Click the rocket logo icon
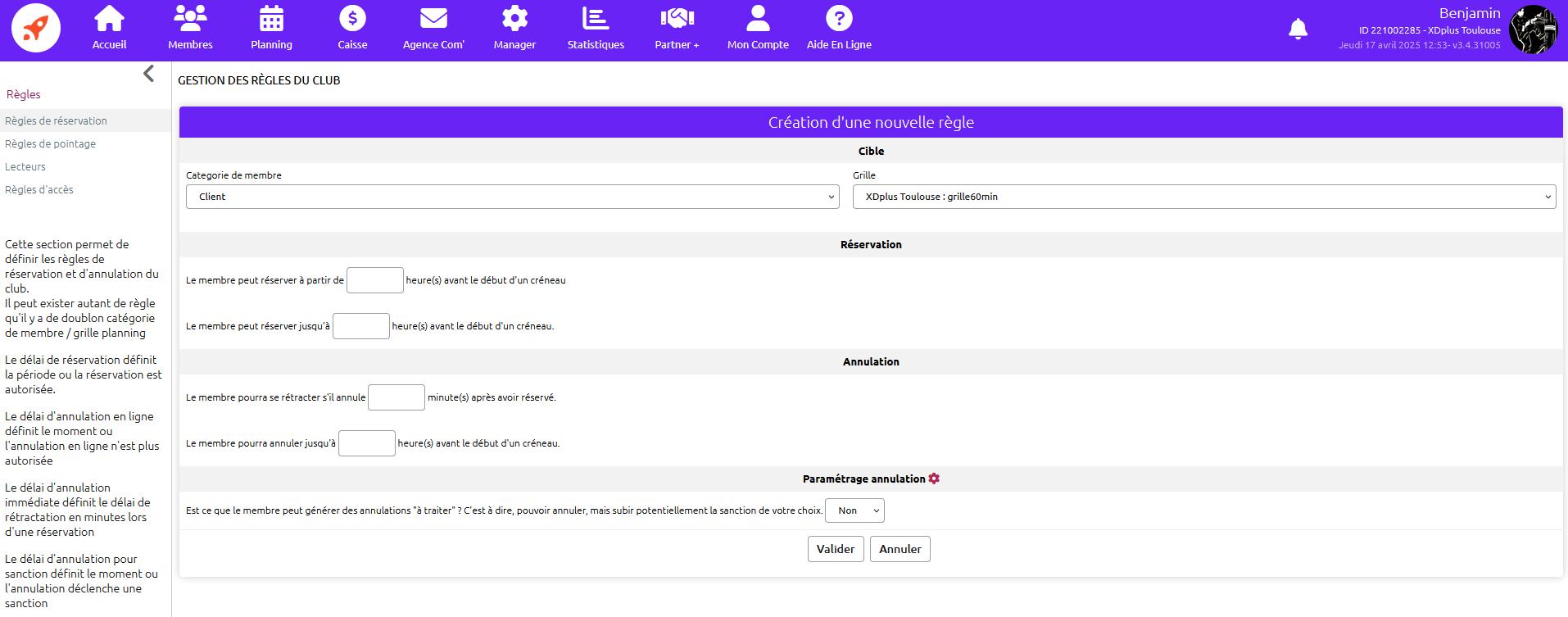Viewport: 1568px width, 617px height. click(x=35, y=28)
